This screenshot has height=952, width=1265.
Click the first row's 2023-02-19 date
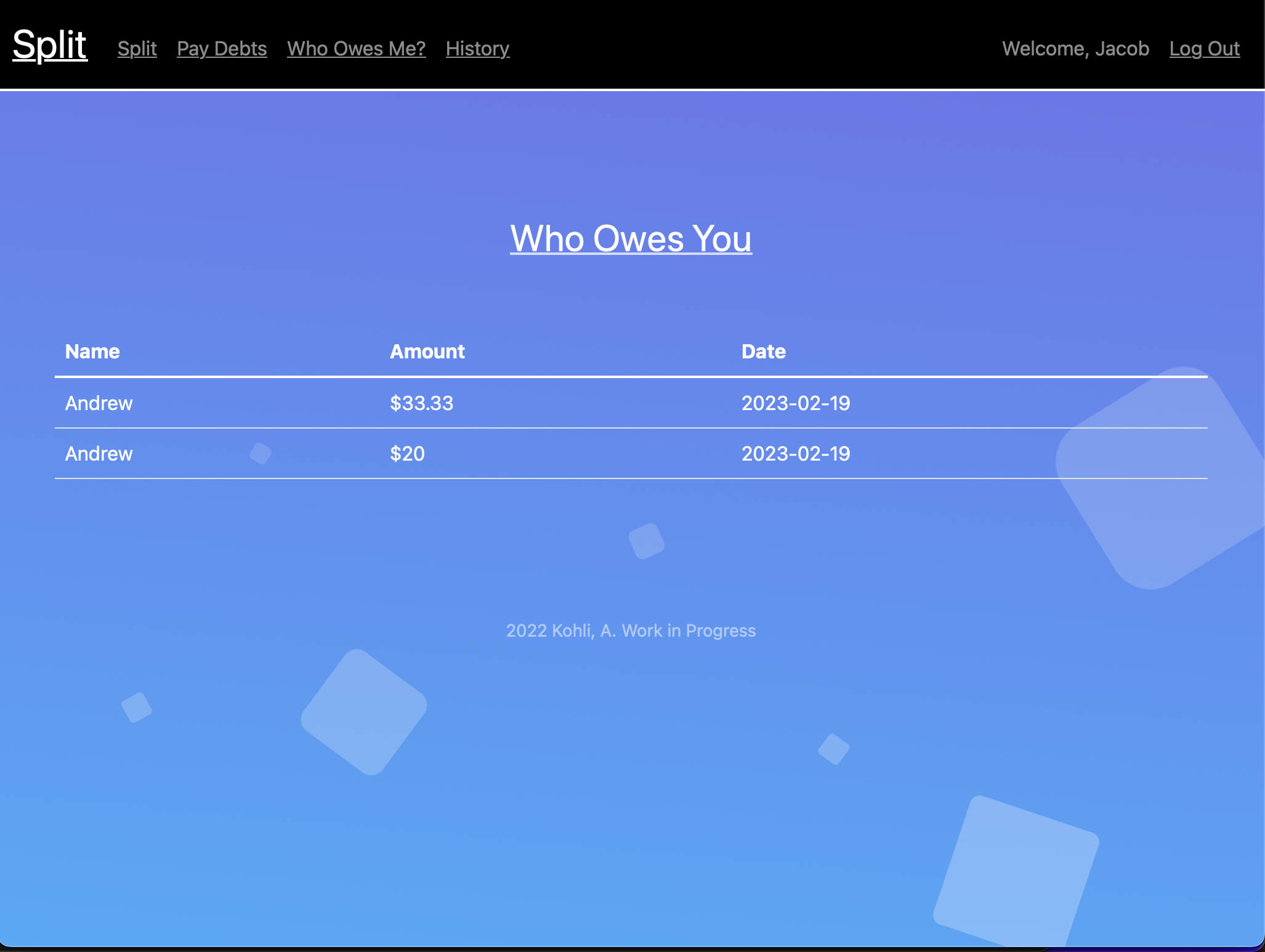pos(795,403)
